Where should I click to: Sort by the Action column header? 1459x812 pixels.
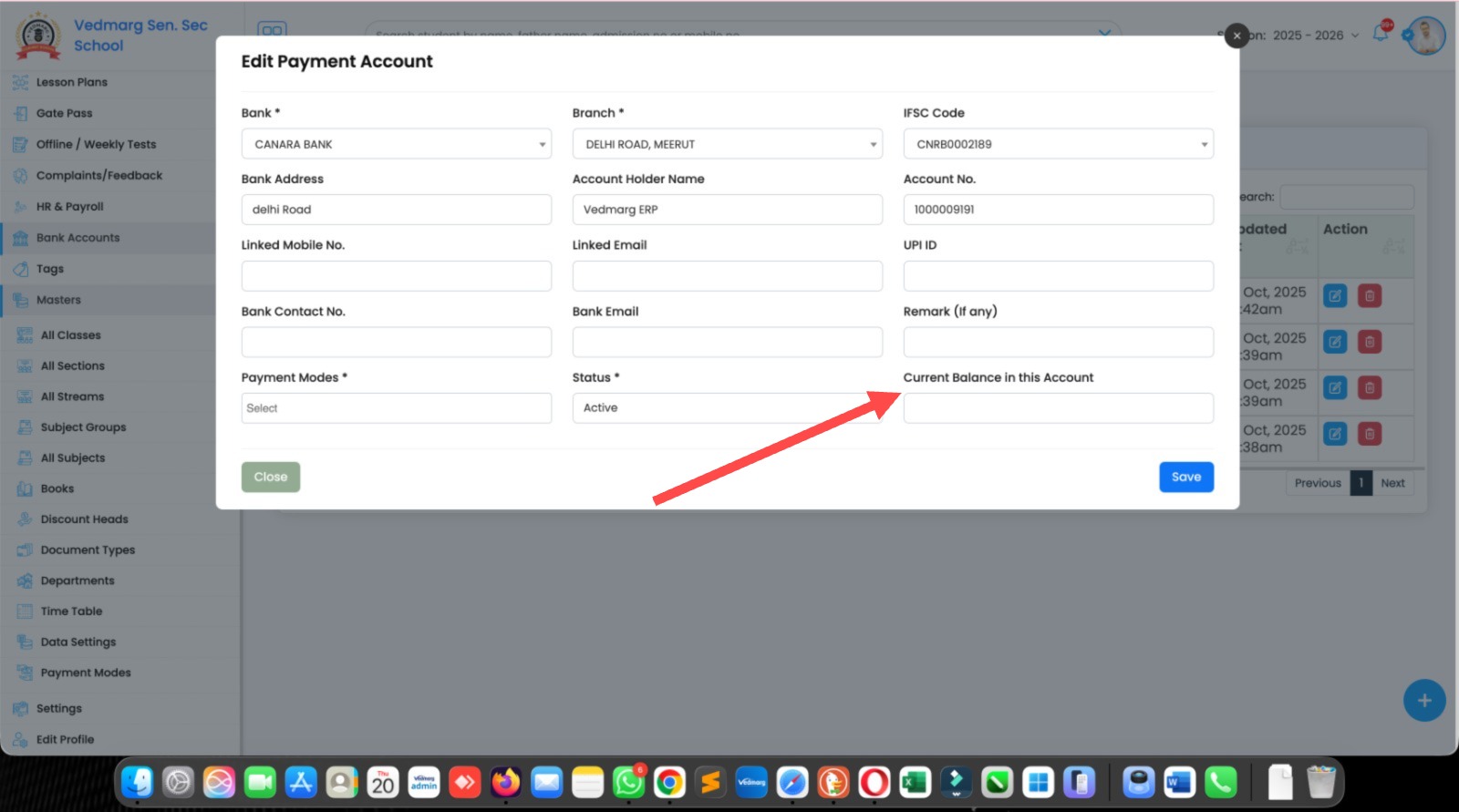coord(1365,246)
